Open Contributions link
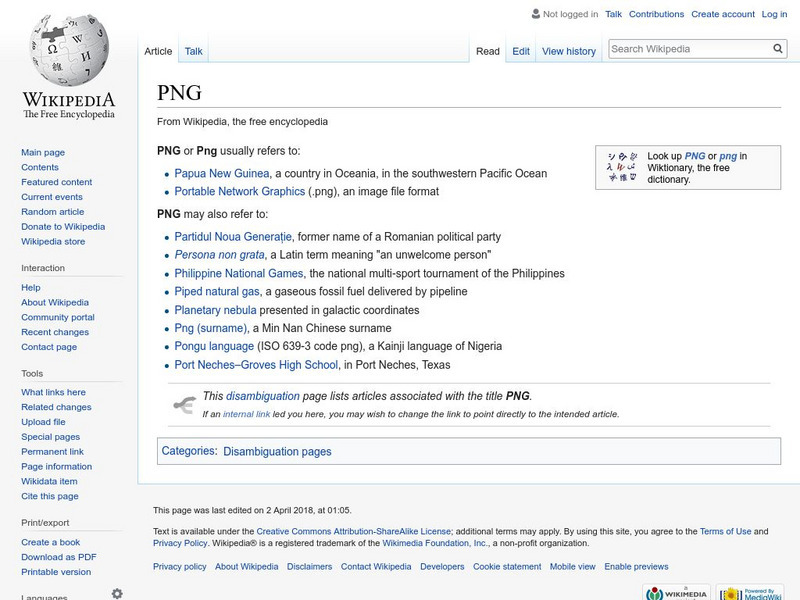Image resolution: width=800 pixels, height=600 pixels. [x=656, y=14]
